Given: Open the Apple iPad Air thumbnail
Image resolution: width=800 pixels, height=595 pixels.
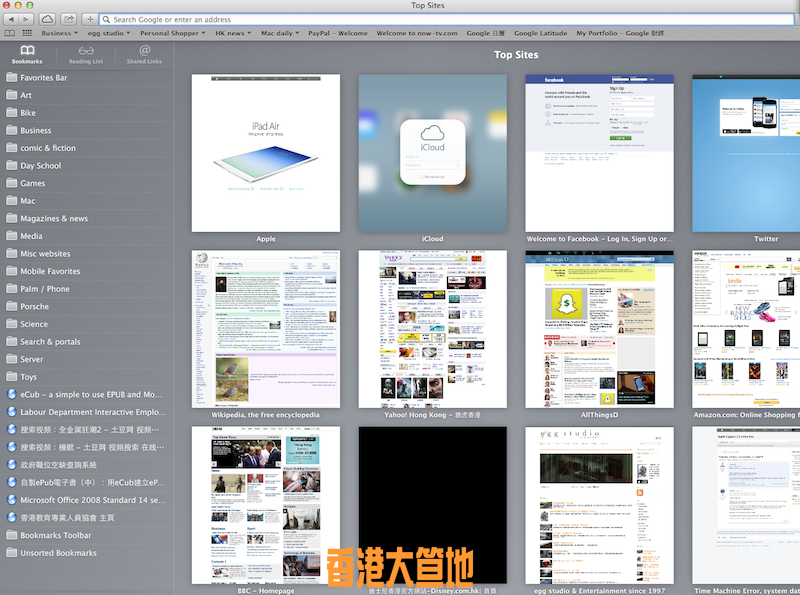Looking at the screenshot, I should click(x=266, y=153).
